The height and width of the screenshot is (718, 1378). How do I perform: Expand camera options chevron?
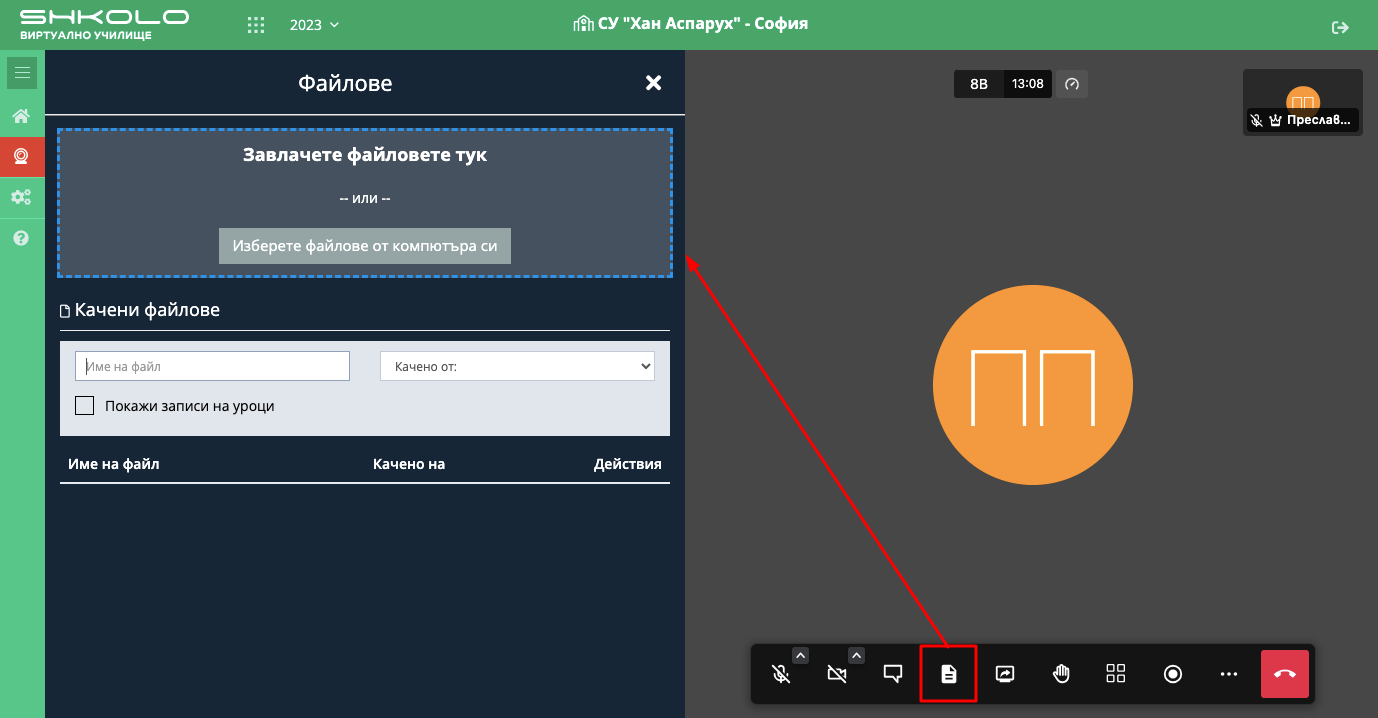point(856,655)
